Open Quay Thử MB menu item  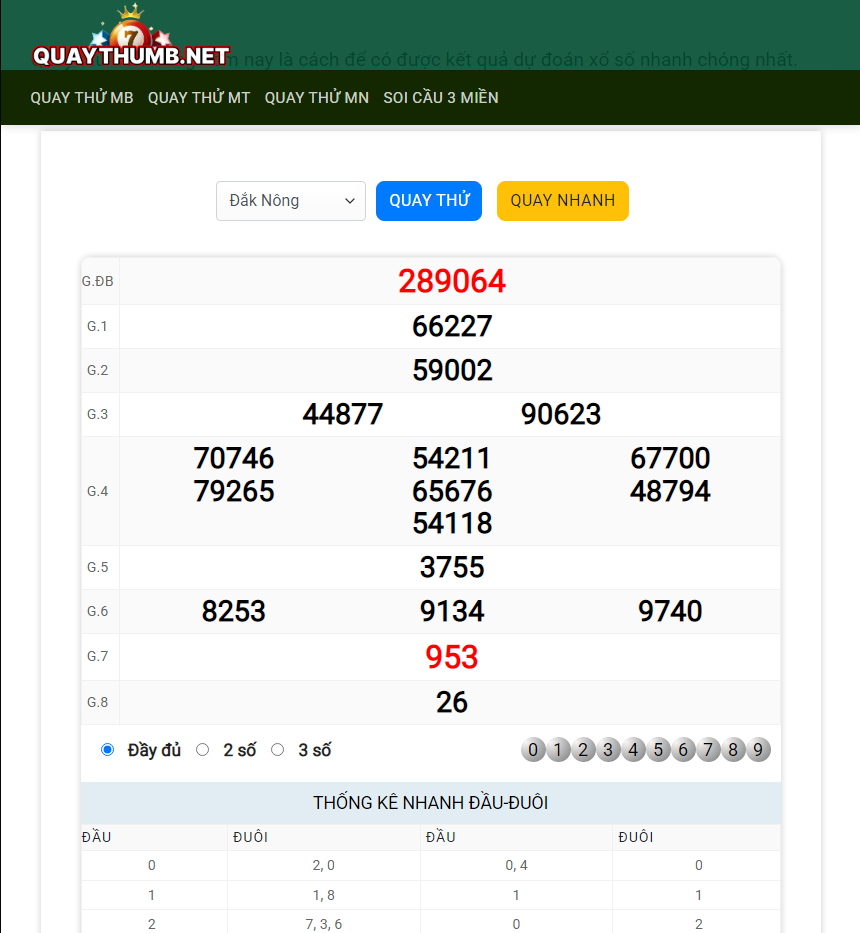pyautogui.click(x=82, y=98)
